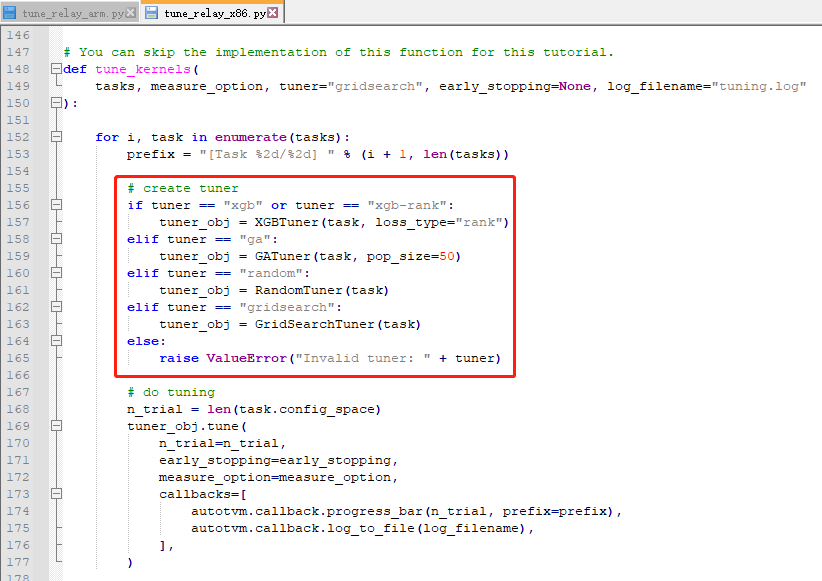Click the pop_size value 50
The width and height of the screenshot is (822, 581).
coord(447,256)
